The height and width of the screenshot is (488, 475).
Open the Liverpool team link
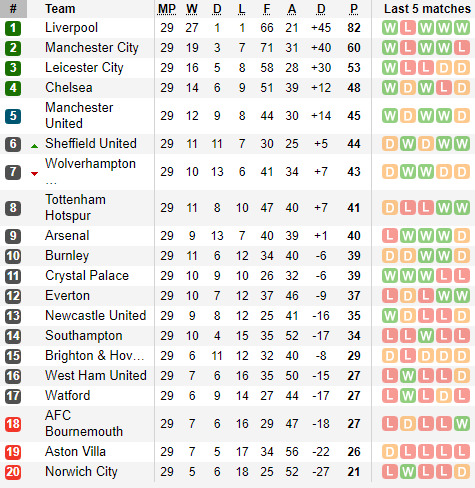click(x=71, y=28)
